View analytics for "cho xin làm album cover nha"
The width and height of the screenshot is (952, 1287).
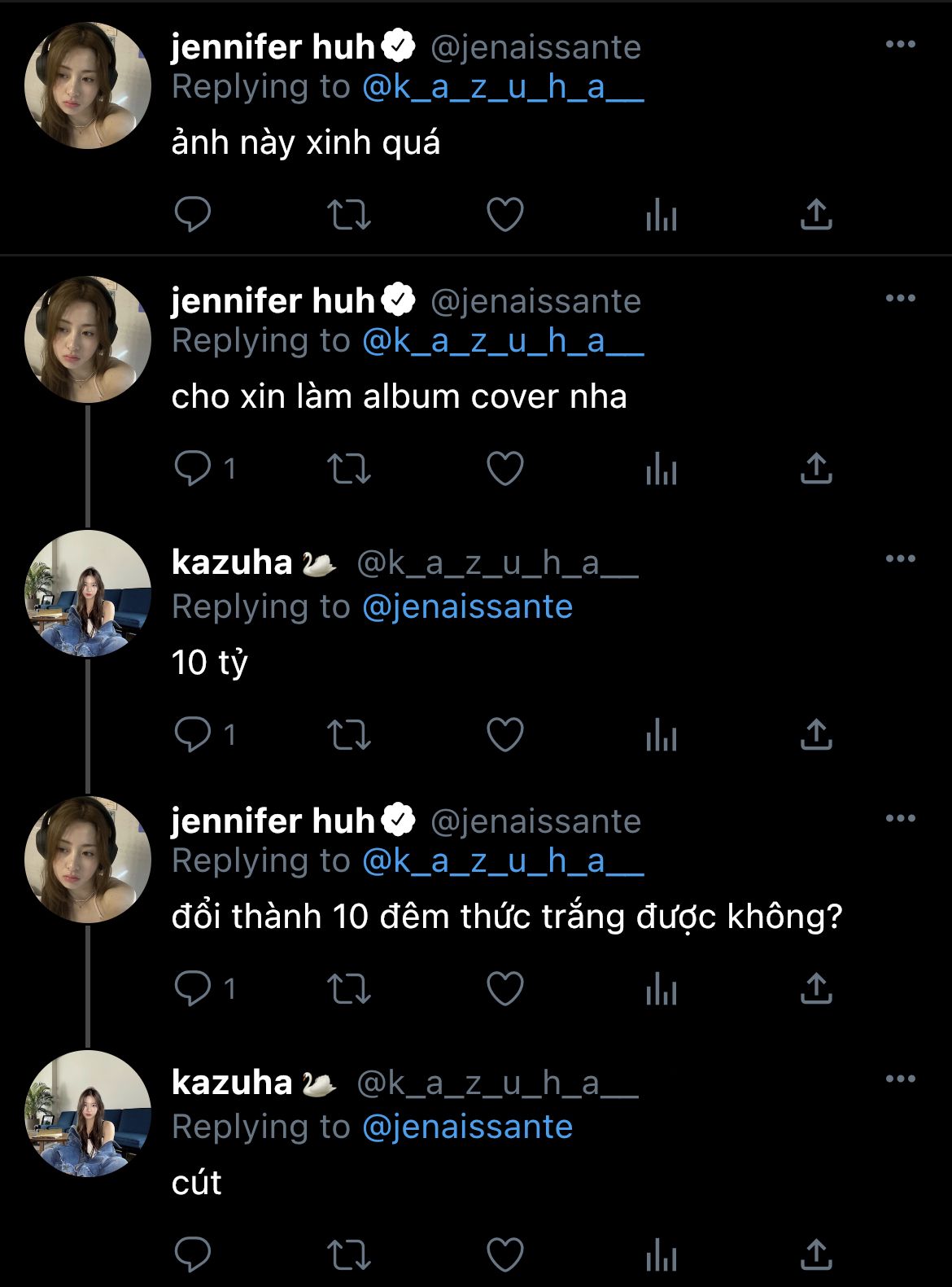(661, 470)
